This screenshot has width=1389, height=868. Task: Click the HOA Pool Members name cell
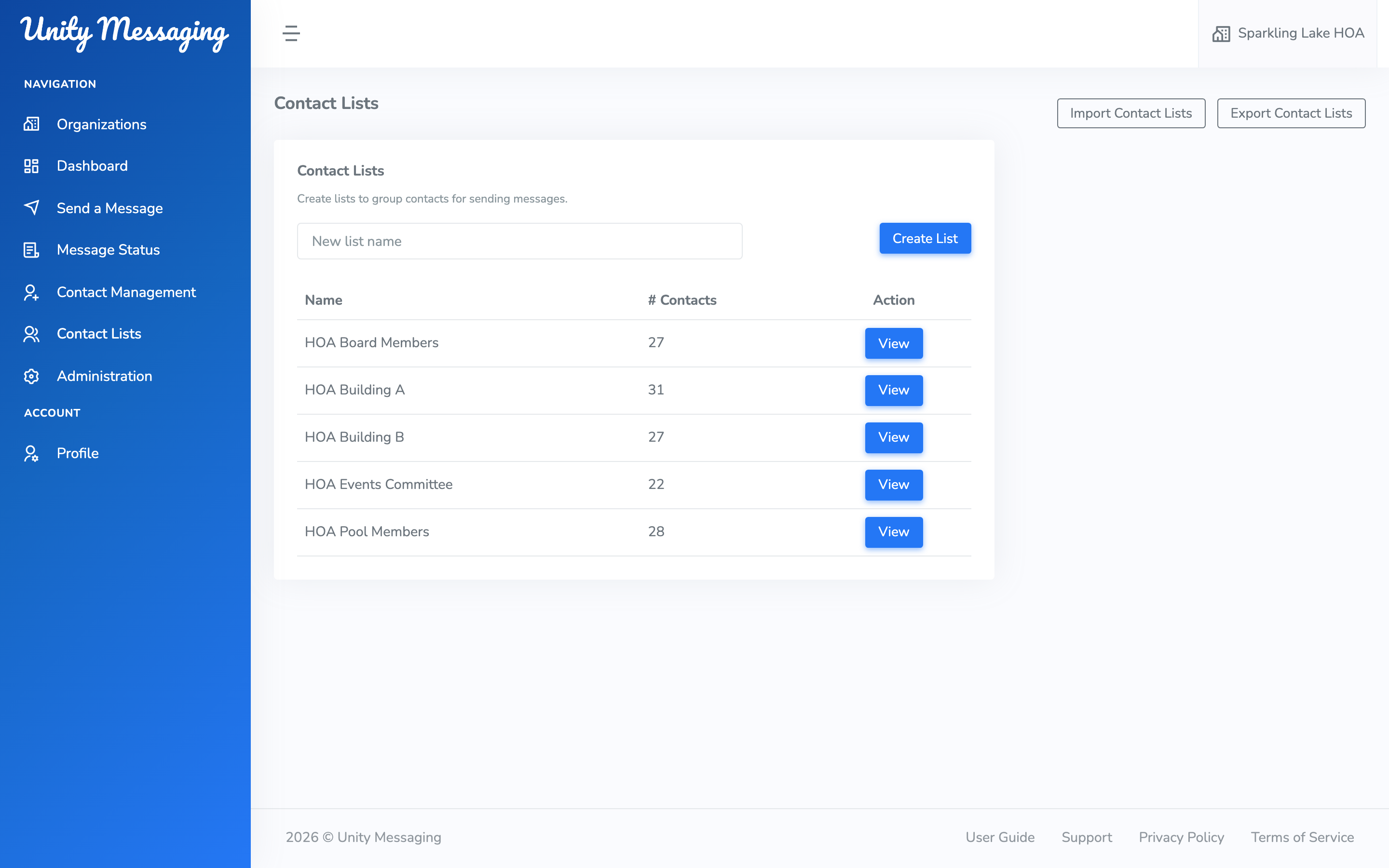pos(367,531)
